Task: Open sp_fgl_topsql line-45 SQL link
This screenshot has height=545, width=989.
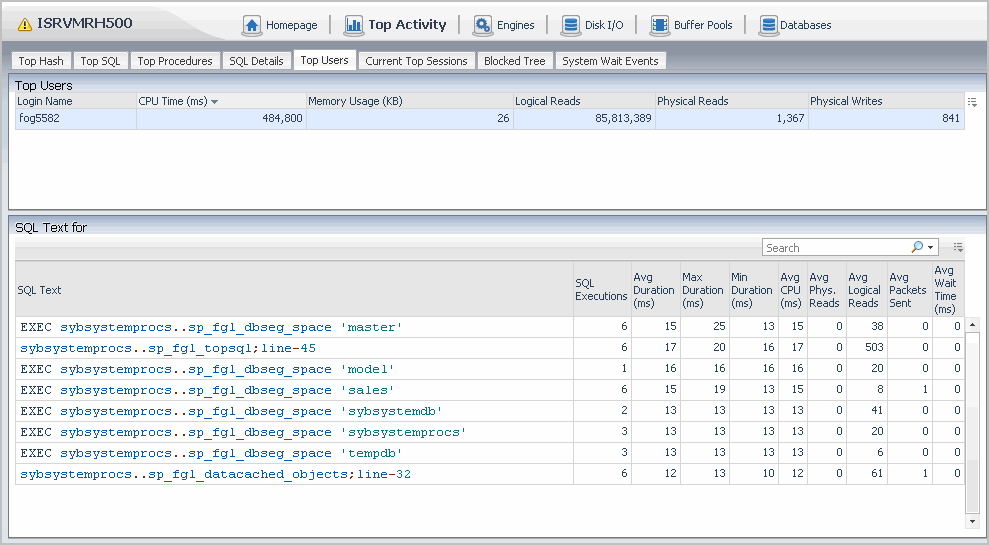Action: tap(168, 348)
